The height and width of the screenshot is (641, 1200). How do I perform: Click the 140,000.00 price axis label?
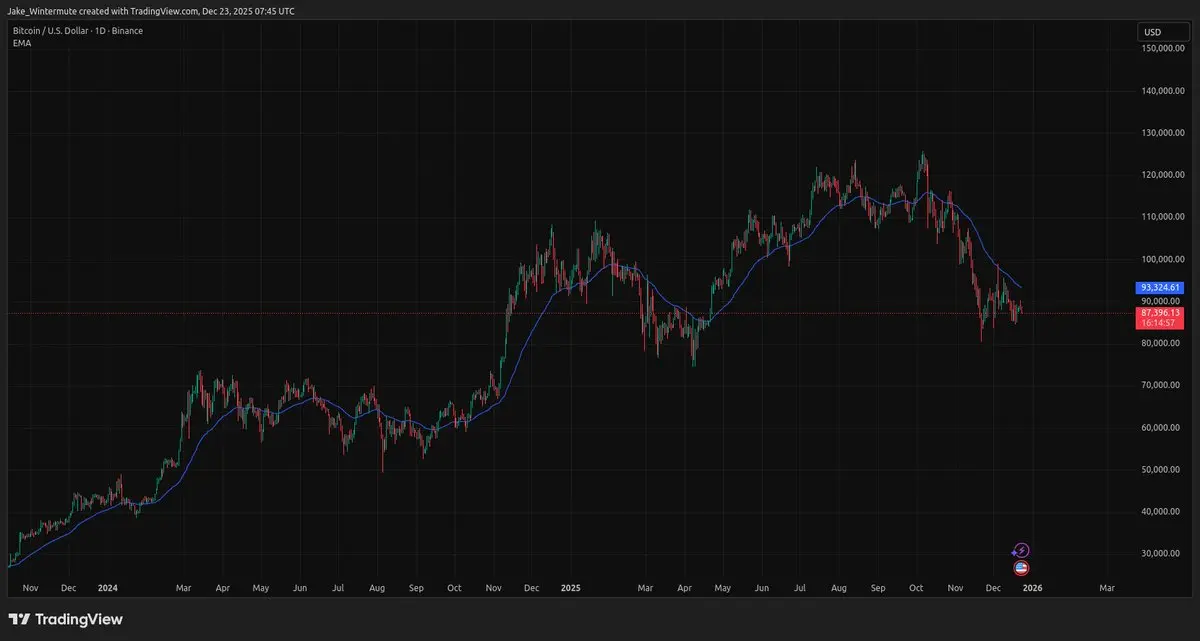pos(1164,91)
